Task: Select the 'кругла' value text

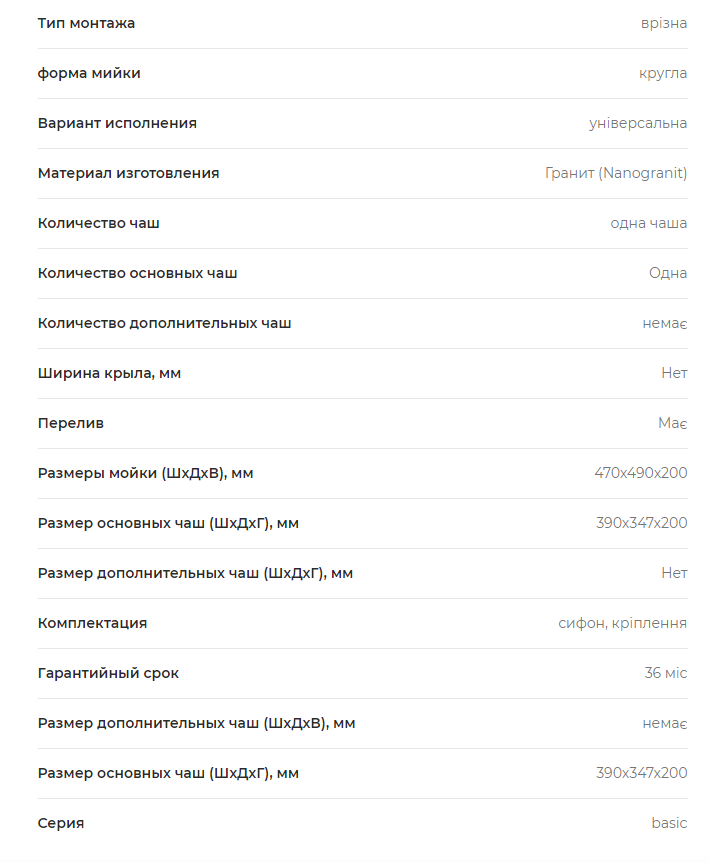Action: 663,73
